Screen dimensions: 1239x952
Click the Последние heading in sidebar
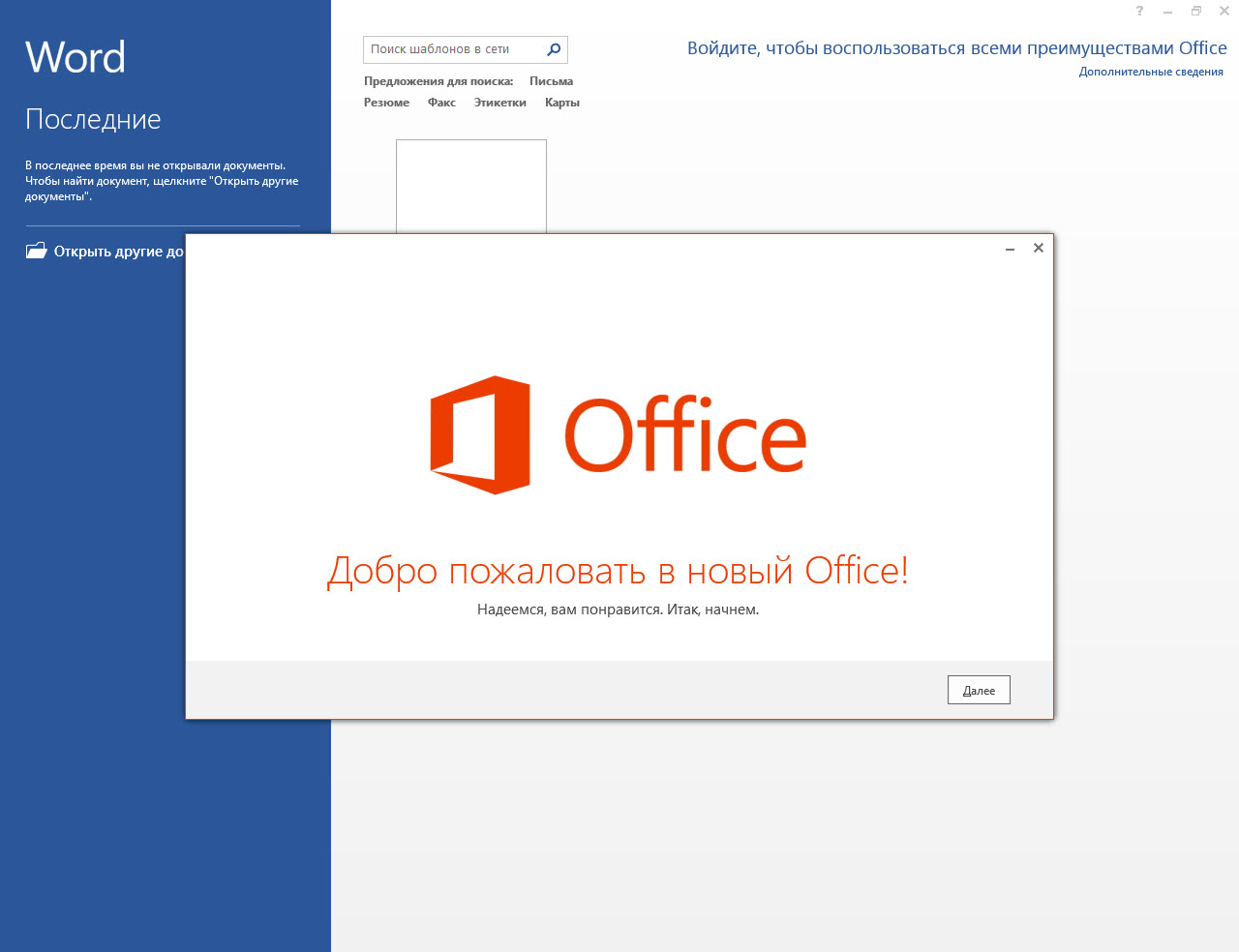point(93,119)
